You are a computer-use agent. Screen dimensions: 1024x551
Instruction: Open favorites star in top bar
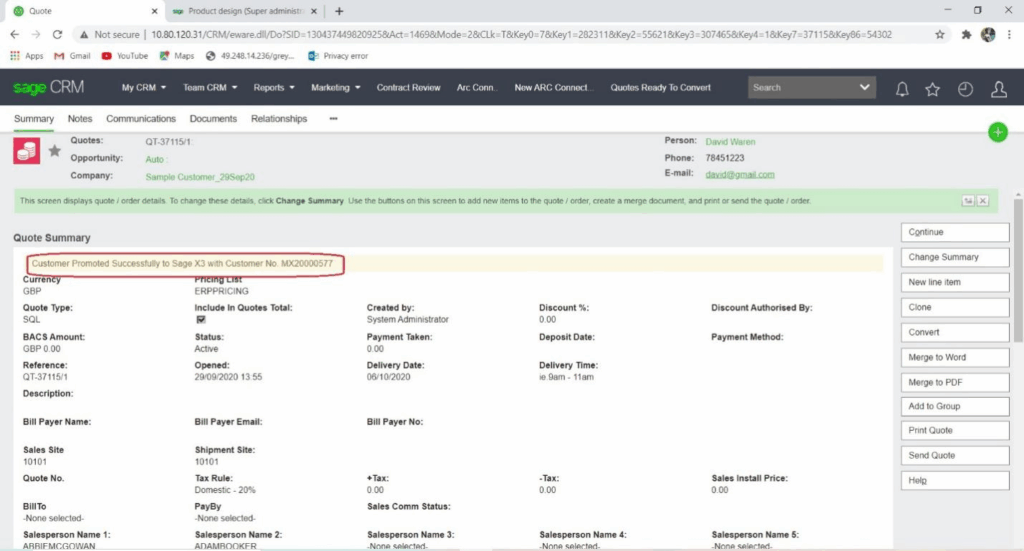point(932,89)
